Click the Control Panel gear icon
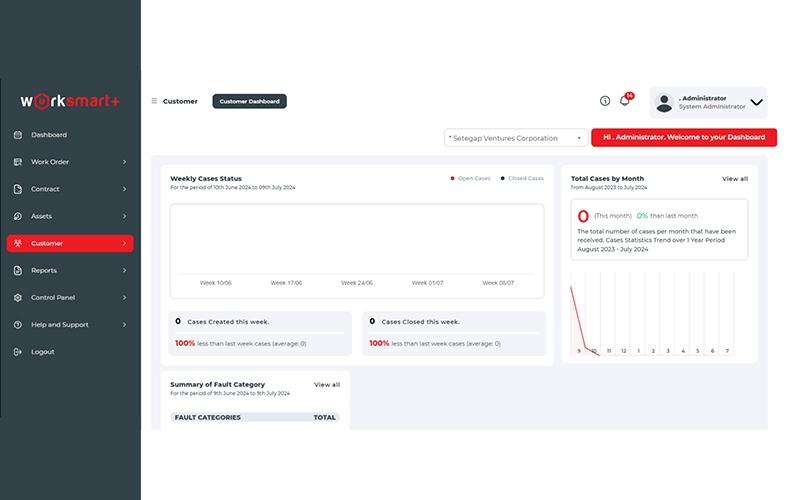 pyautogui.click(x=18, y=297)
